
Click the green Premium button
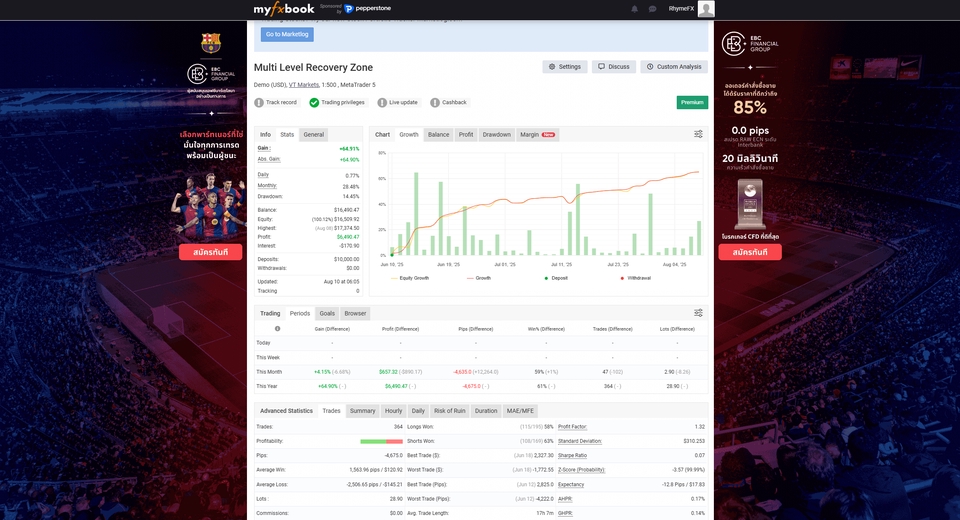(692, 102)
